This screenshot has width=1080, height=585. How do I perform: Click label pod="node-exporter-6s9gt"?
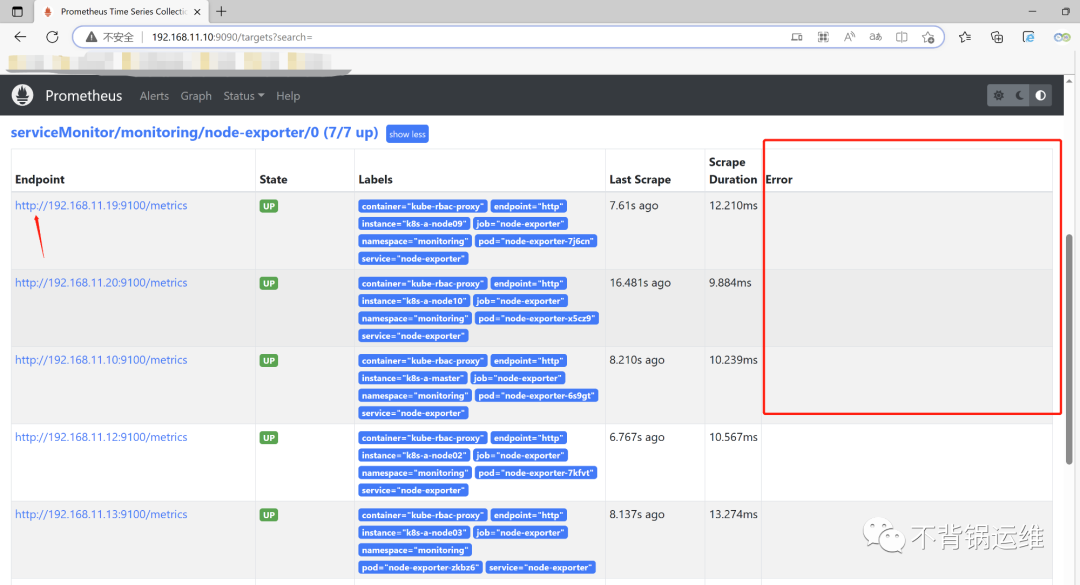[x=537, y=396]
